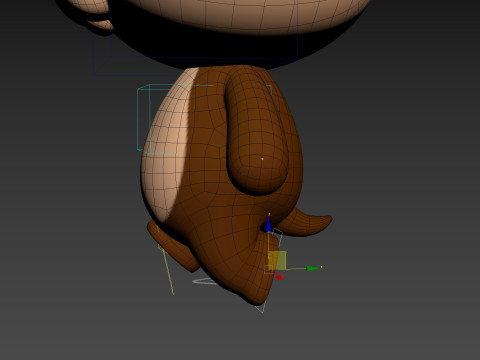Click the green Y-axis gizmo arrow
The image size is (480, 360).
313,268
